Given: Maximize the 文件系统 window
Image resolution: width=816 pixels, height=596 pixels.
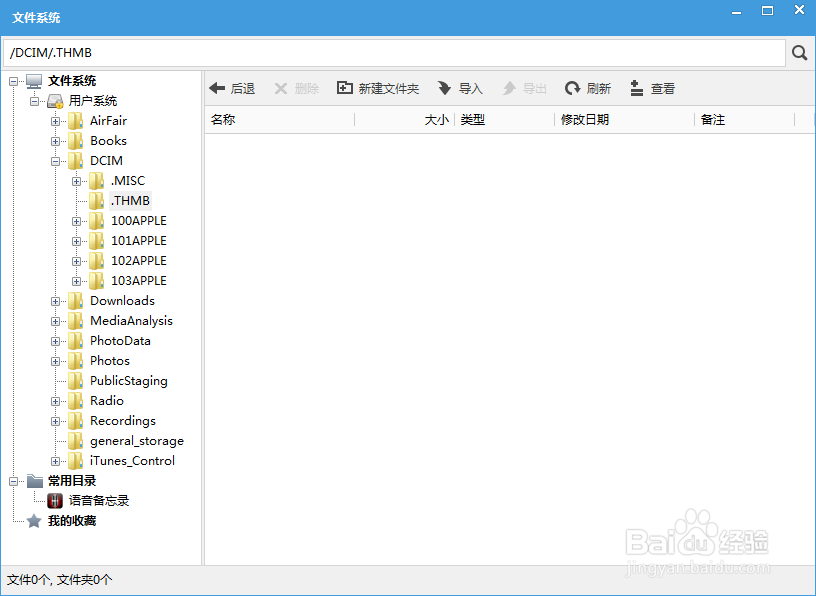Looking at the screenshot, I should (x=768, y=10).
